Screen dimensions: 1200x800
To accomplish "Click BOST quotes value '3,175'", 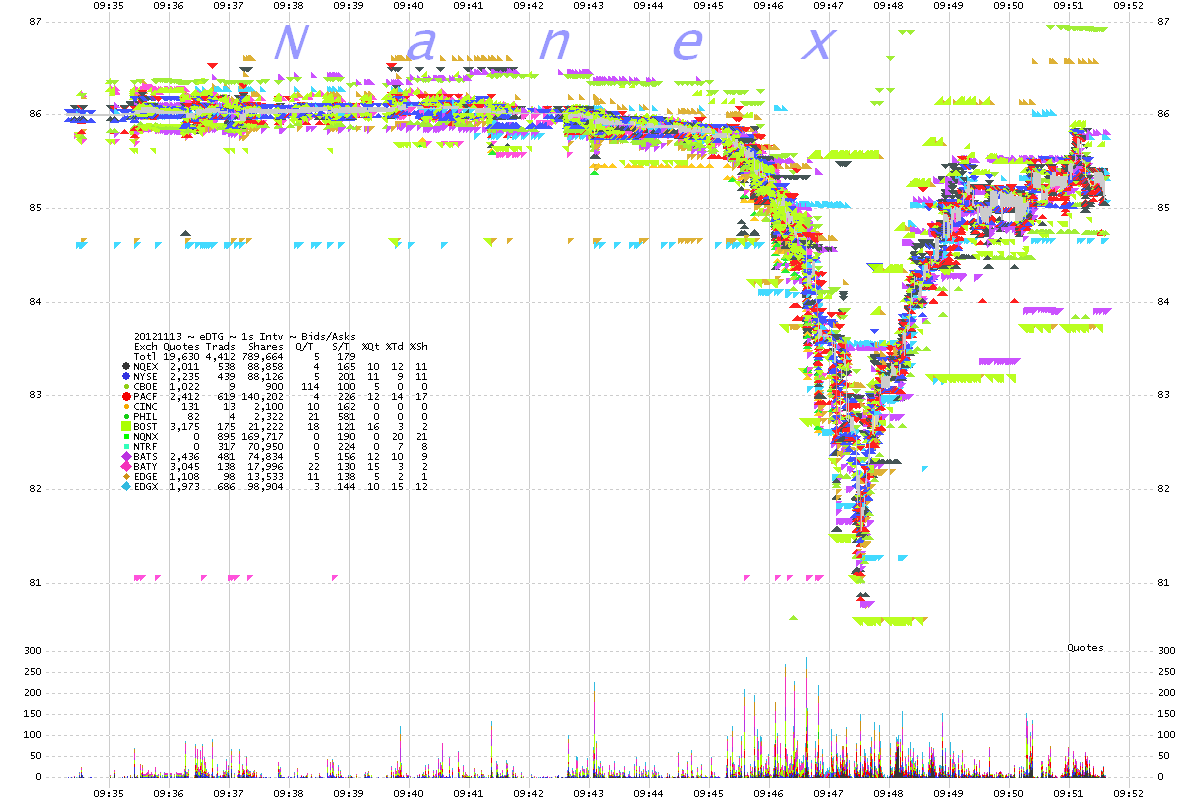I will pos(186,428).
